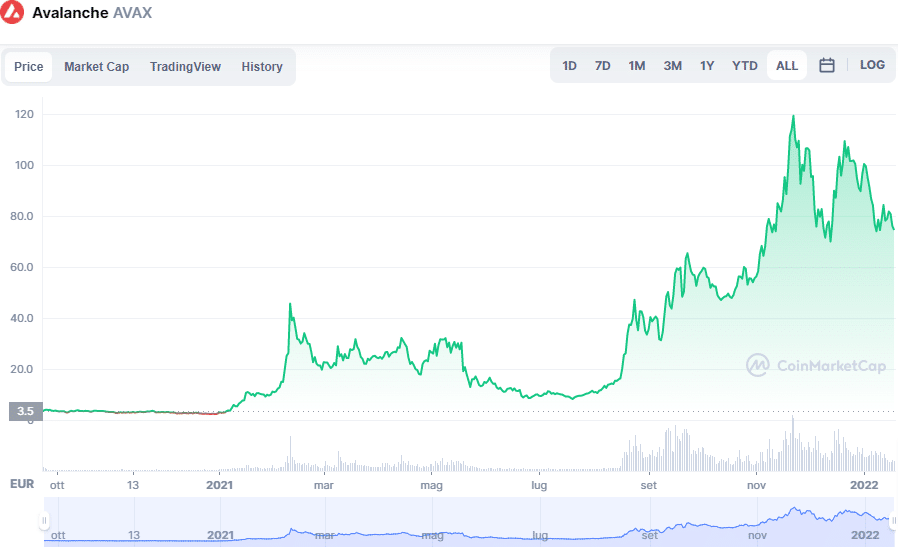
Task: Click the 'ott' label on the main time axis
Action: pos(57,485)
